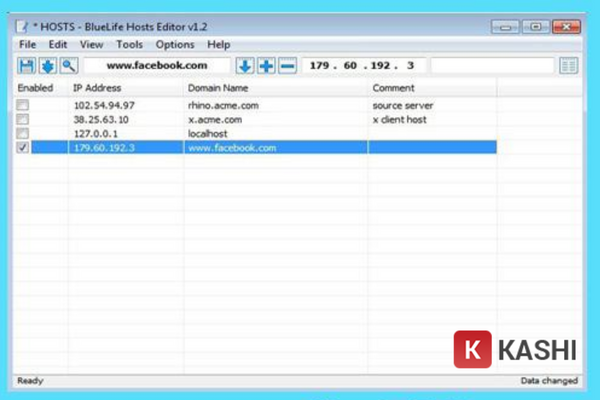
Task: Enable the x.acme.com entry checkbox
Action: (23, 119)
